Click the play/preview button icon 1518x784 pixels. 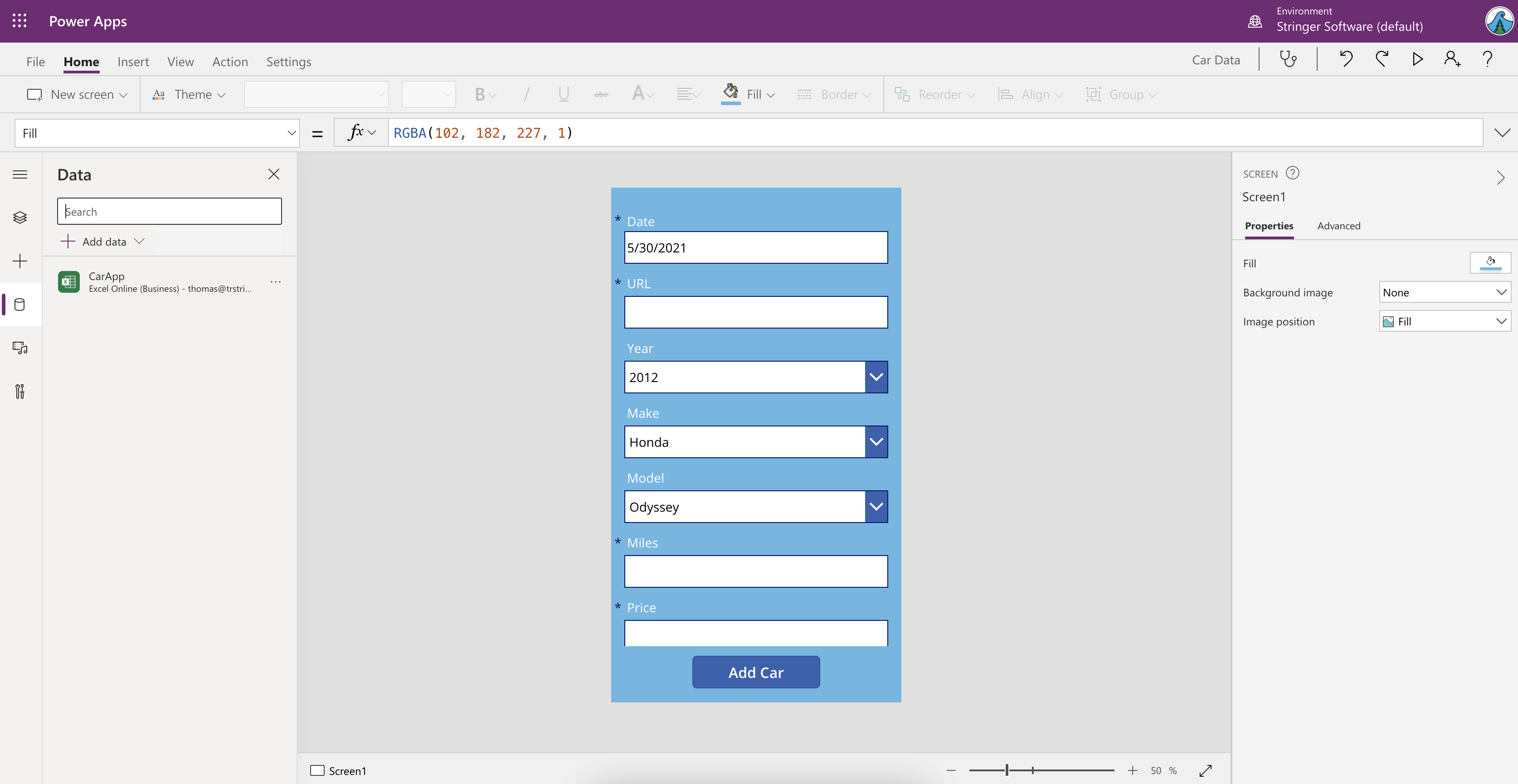point(1417,59)
